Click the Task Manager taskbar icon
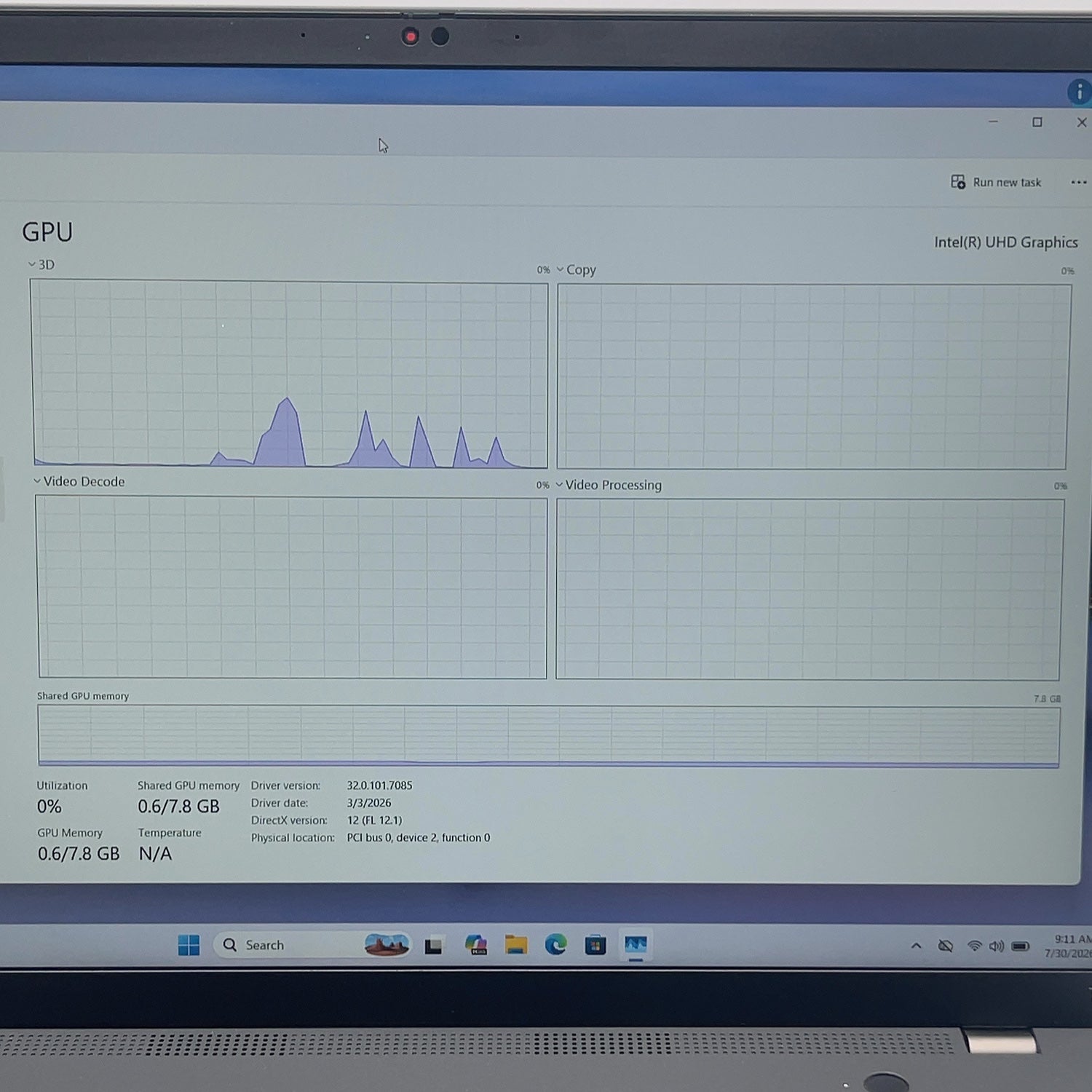 tap(636, 945)
